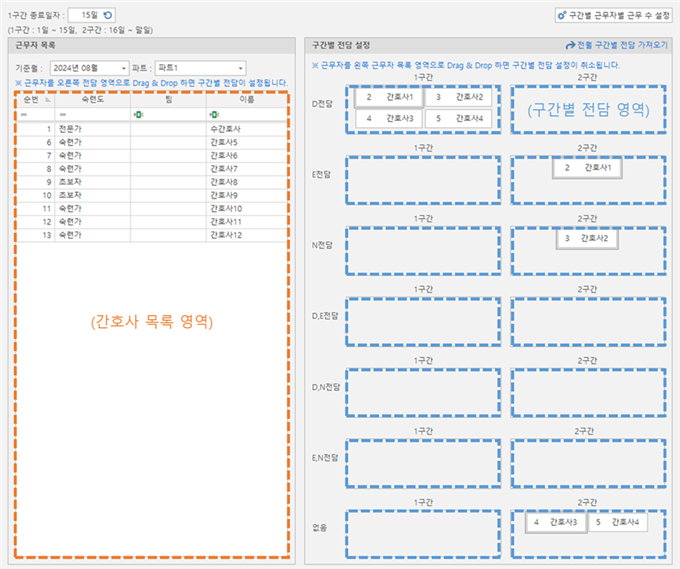Viewport: 680px width, 569px height.
Task: Select 간호사4 card in D전담 1구간
Action: 458,119
